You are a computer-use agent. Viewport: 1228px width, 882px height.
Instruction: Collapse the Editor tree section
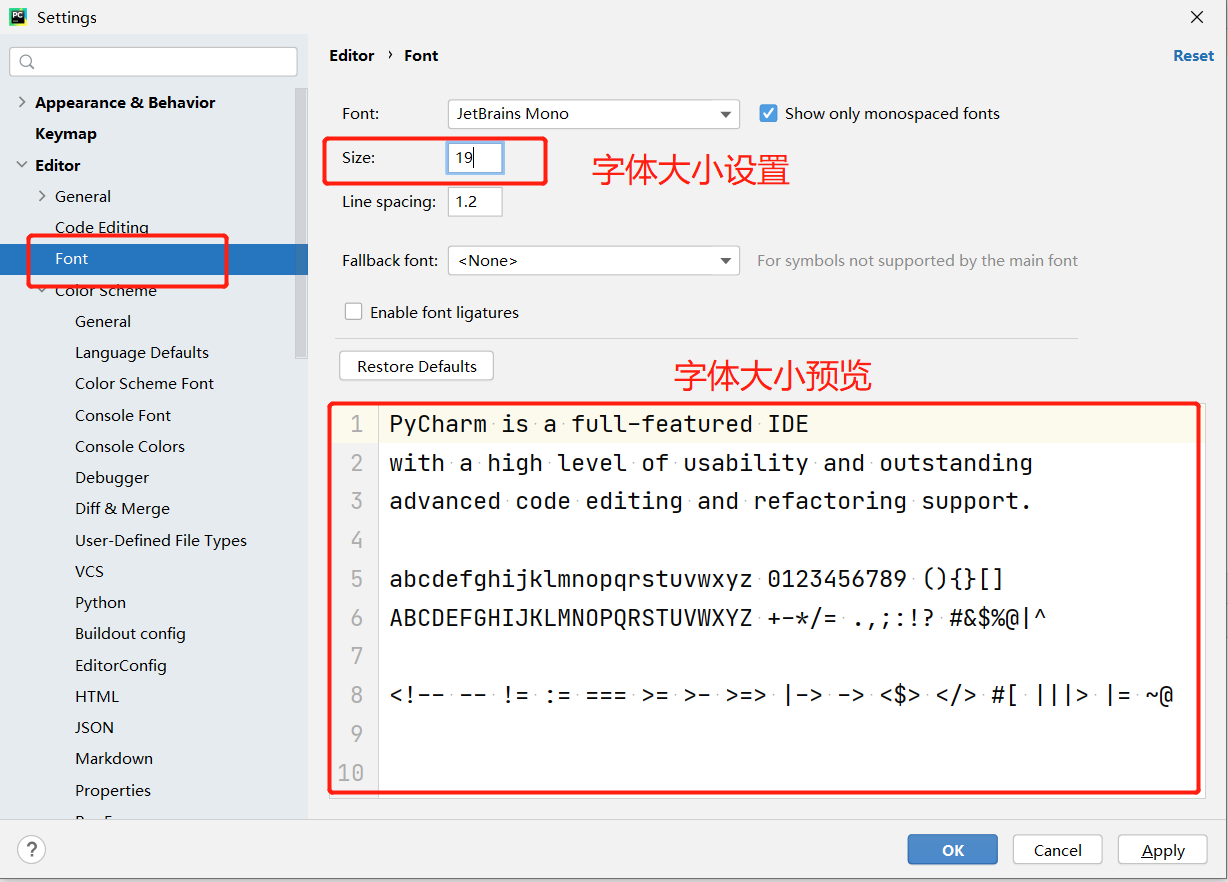tap(22, 165)
